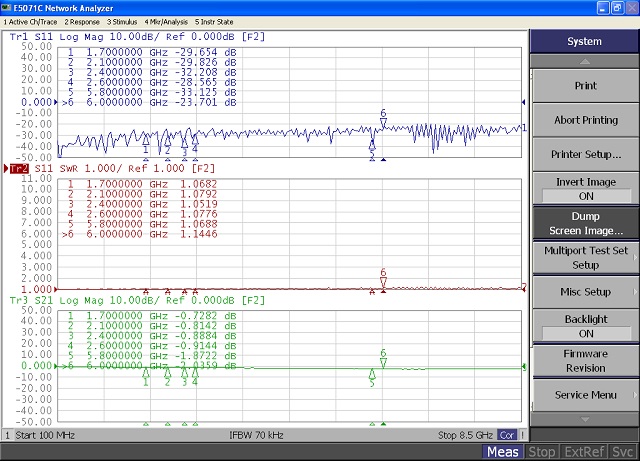Open the Stimulus menu
Viewport: 640px width, 461px height.
122,22
